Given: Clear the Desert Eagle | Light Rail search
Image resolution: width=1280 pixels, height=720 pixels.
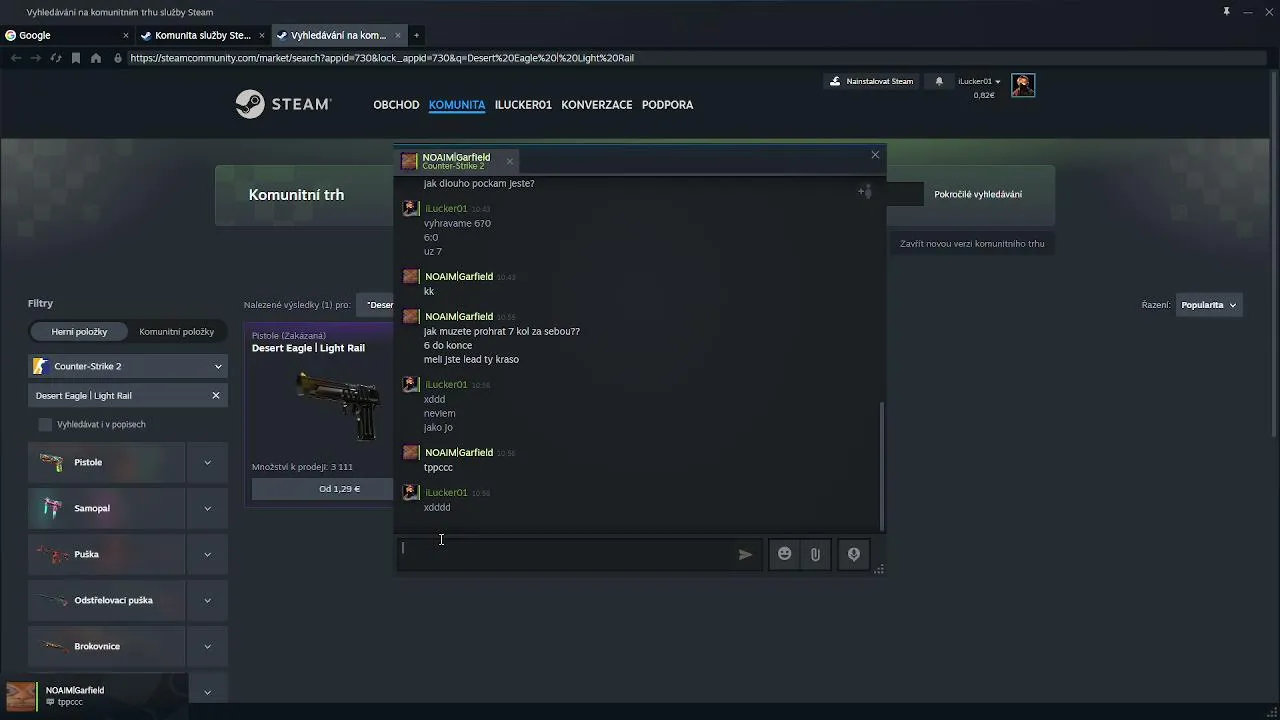Looking at the screenshot, I should [215, 395].
